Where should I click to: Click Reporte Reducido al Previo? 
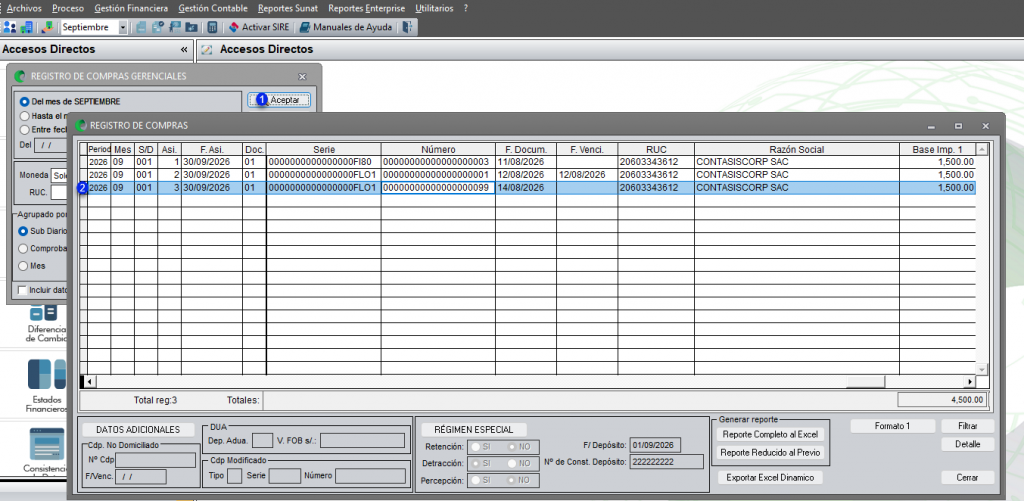(x=771, y=453)
